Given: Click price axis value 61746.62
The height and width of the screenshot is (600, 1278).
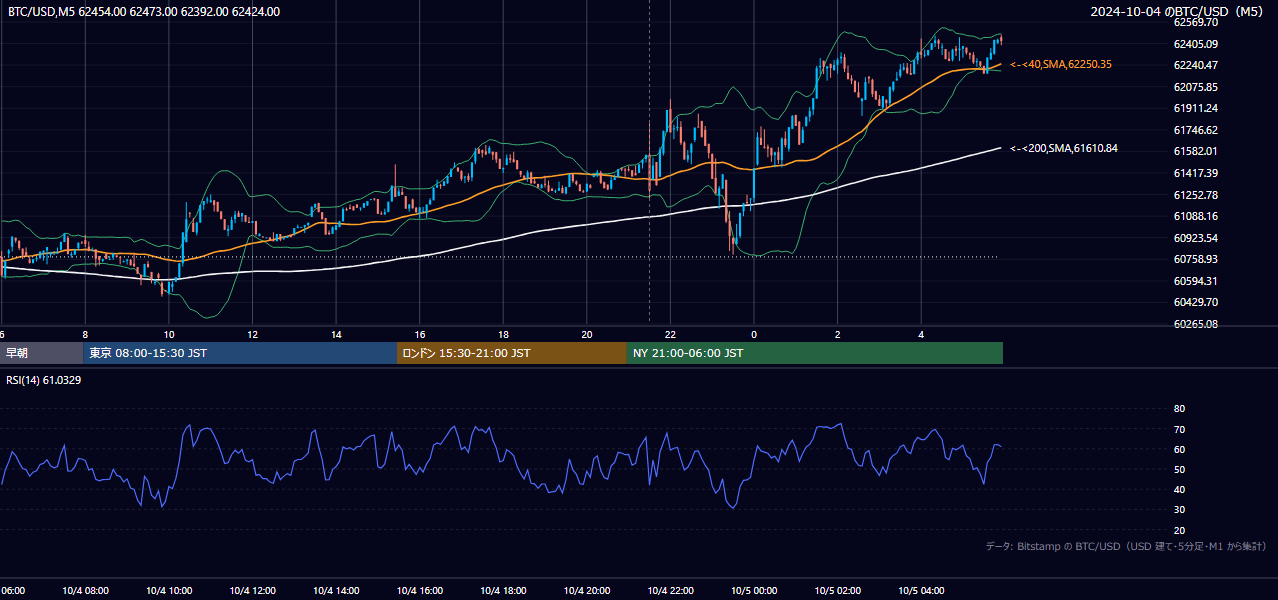Looking at the screenshot, I should (x=1195, y=130).
